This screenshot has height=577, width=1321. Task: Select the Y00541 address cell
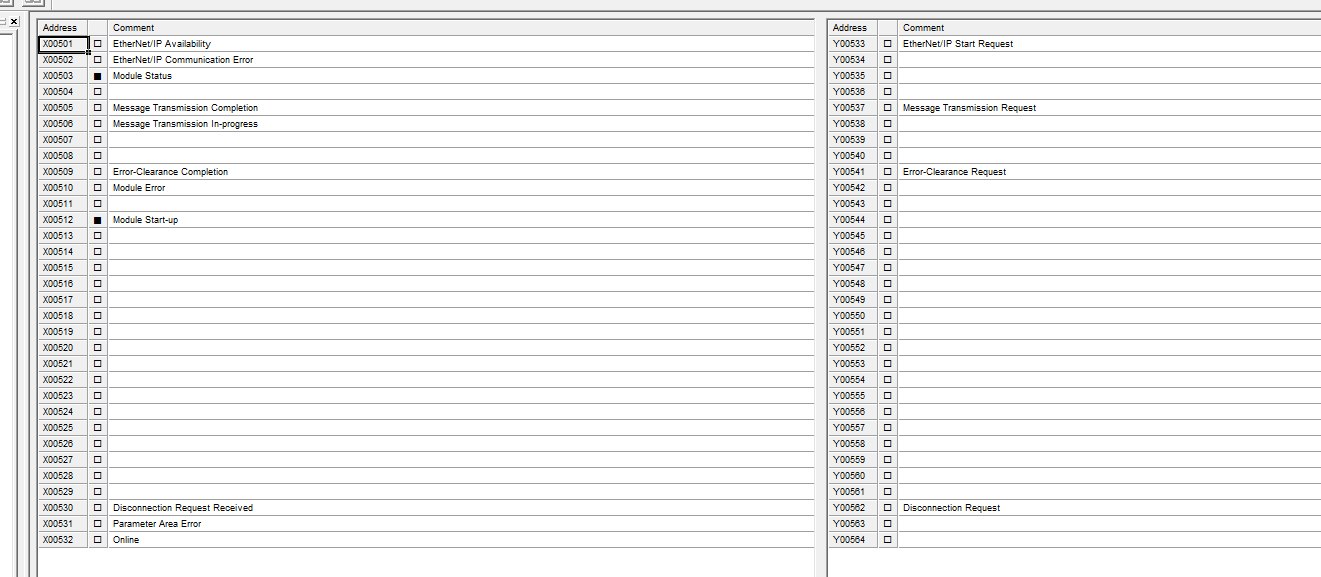tap(853, 172)
